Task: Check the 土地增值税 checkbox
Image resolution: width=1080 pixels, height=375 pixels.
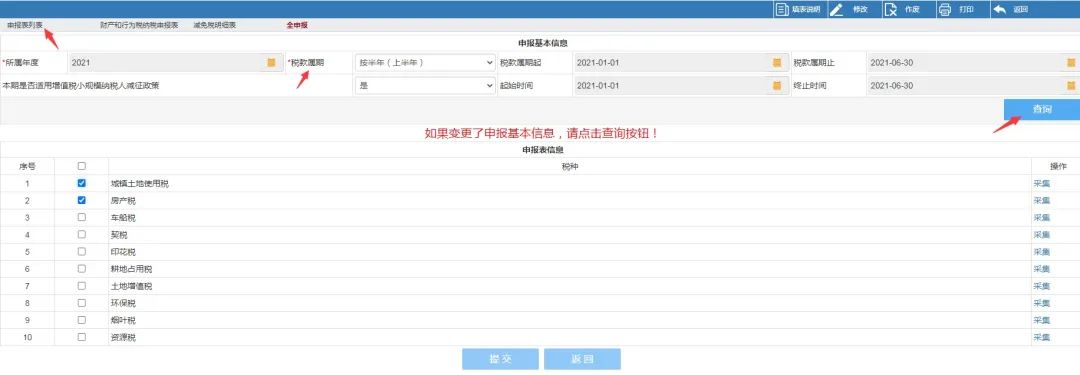Action: (82, 286)
